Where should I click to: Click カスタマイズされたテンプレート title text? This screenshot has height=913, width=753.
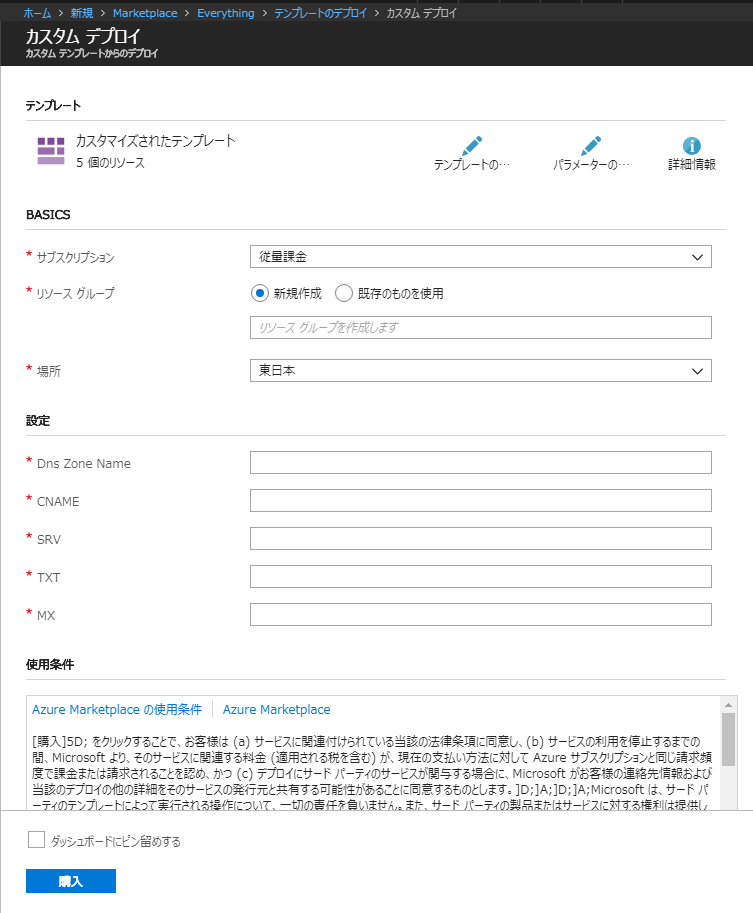point(155,141)
